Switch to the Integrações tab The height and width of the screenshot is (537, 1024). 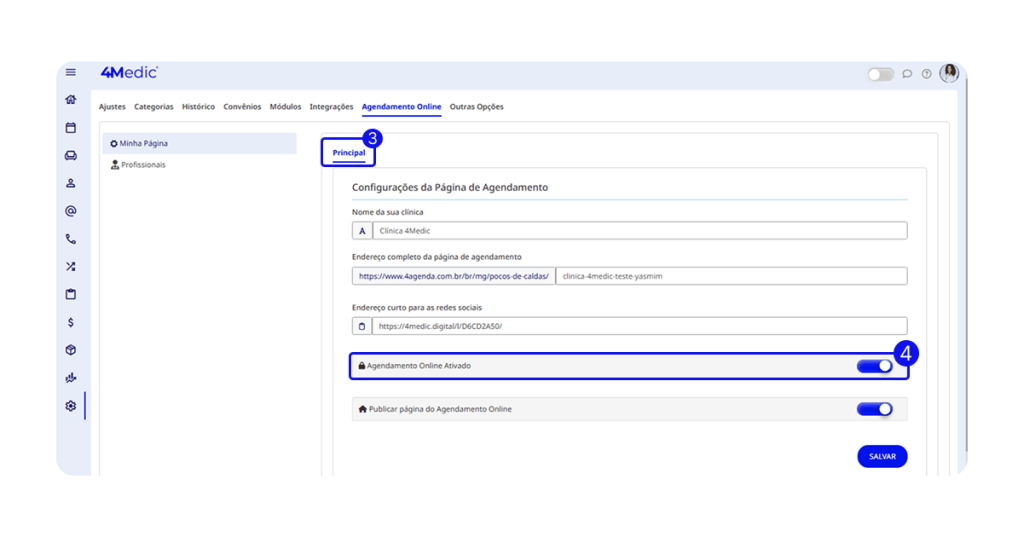(x=331, y=107)
